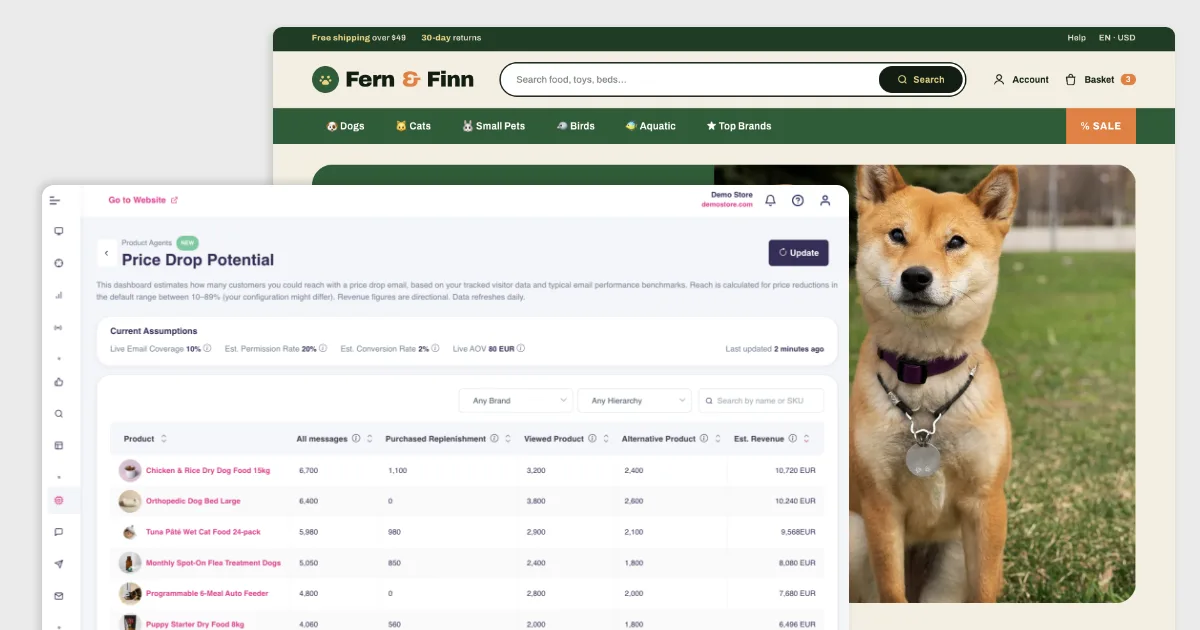Click the demostore.com store link
Image resolution: width=1200 pixels, height=630 pixels.
(727, 204)
